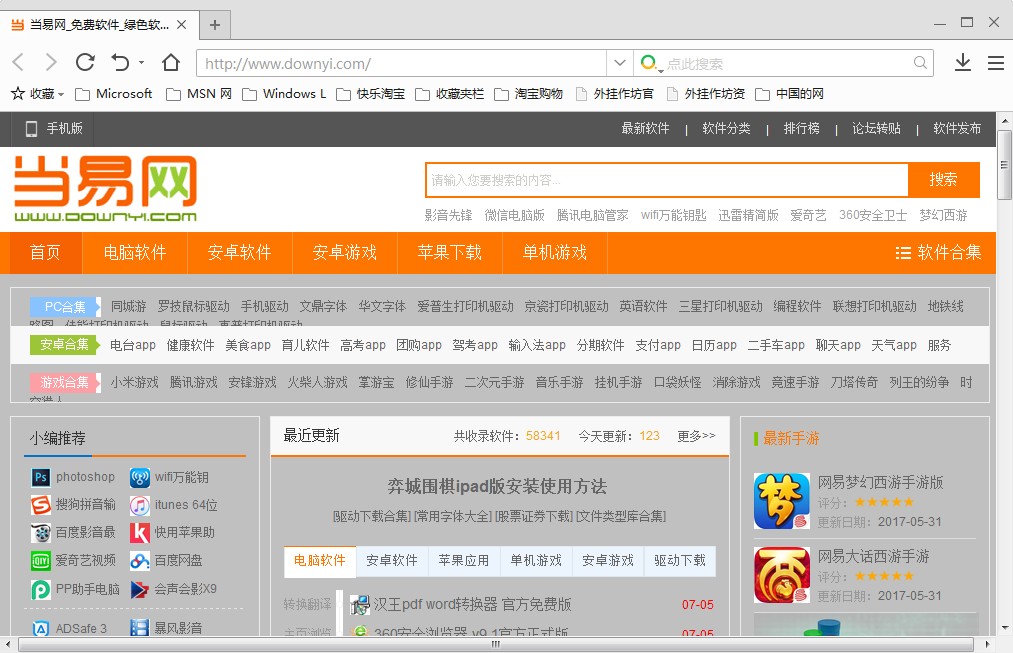Click the orange 搜索 button
The height and width of the screenshot is (653, 1013).
(942, 180)
